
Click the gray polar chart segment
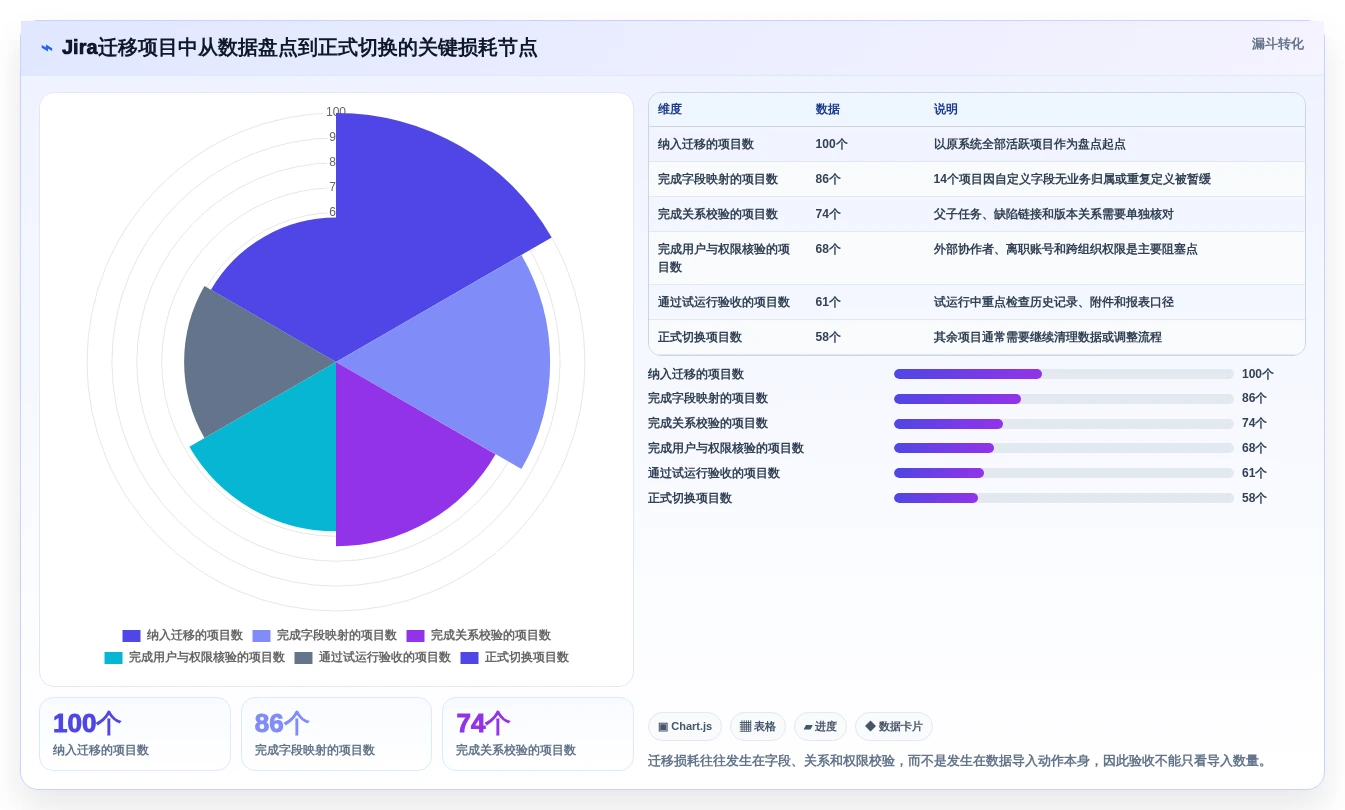pos(250,360)
